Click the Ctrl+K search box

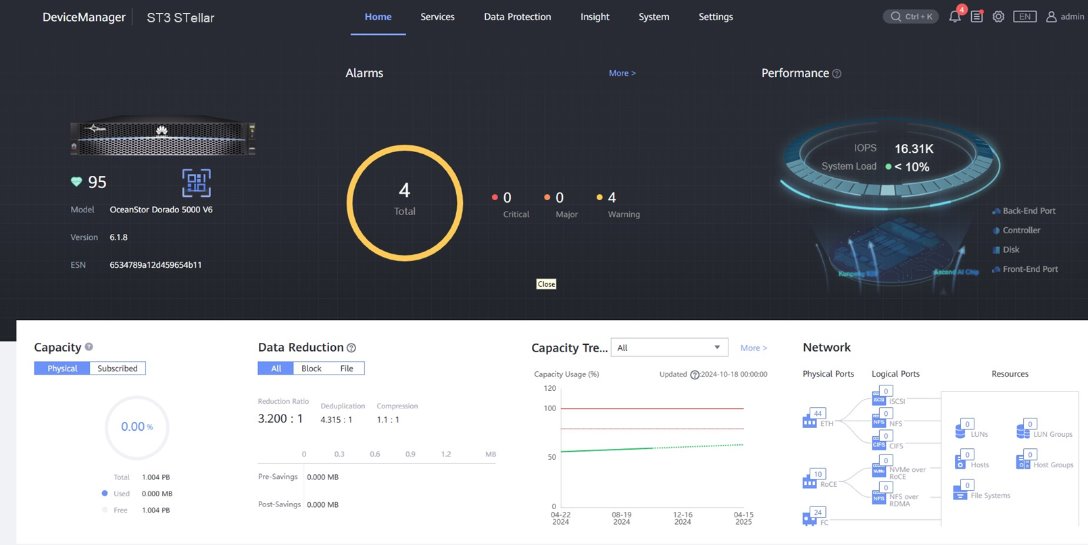click(910, 17)
